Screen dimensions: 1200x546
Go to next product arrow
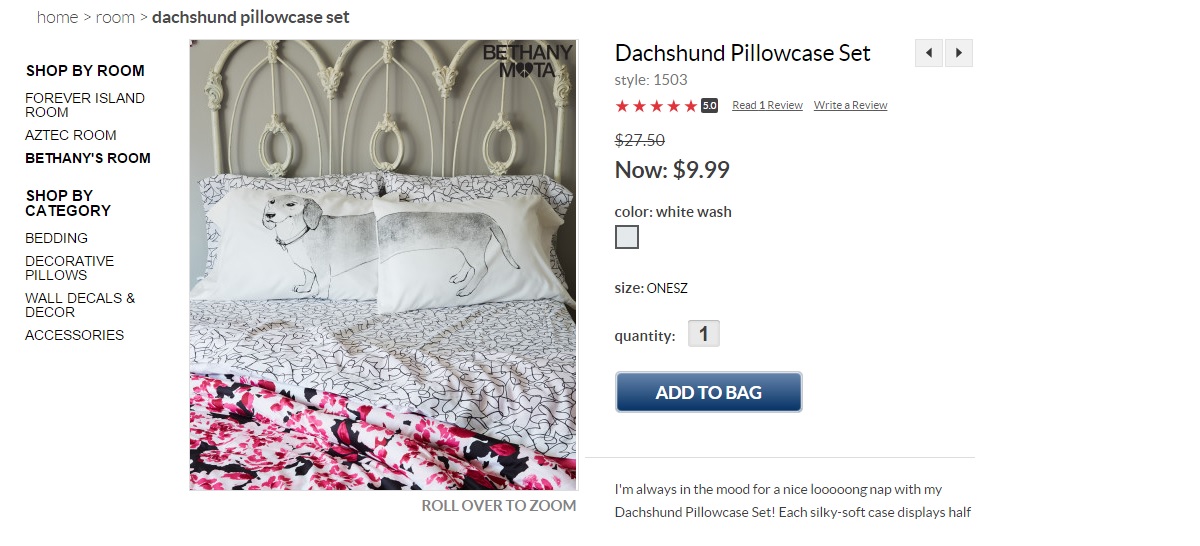point(959,53)
